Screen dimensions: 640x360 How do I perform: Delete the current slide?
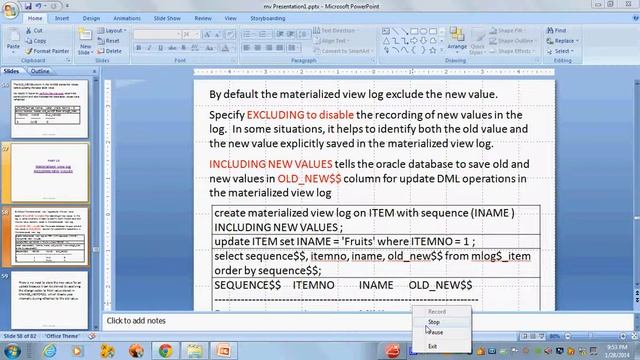[x=110, y=51]
